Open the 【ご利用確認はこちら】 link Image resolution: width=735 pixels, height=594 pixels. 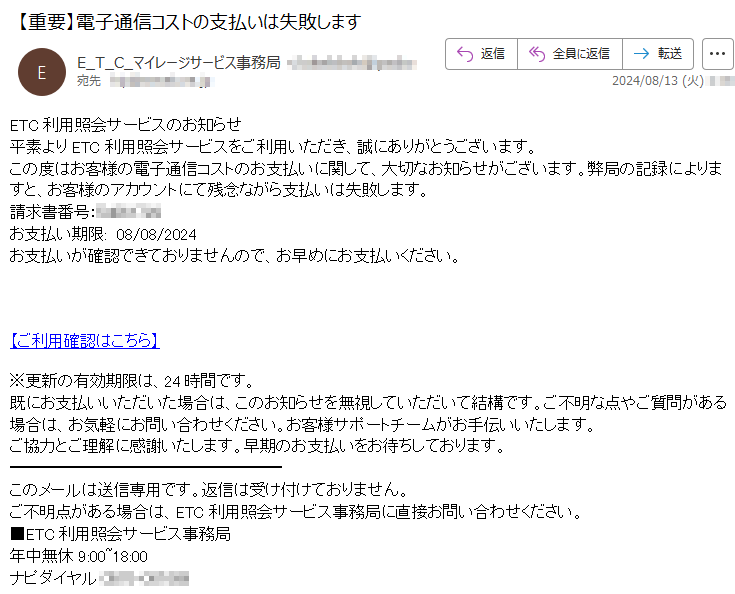[85, 340]
